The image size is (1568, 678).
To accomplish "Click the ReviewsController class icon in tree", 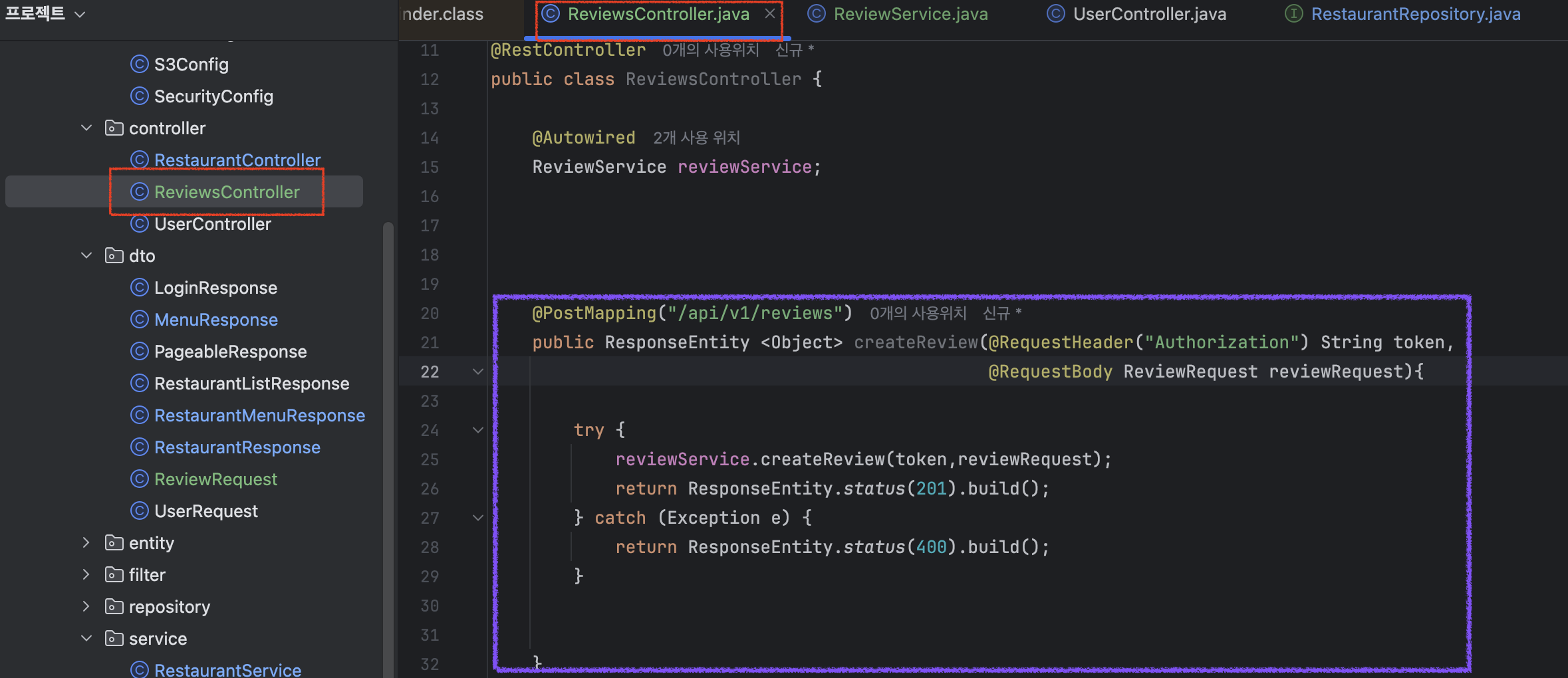I will (x=139, y=191).
